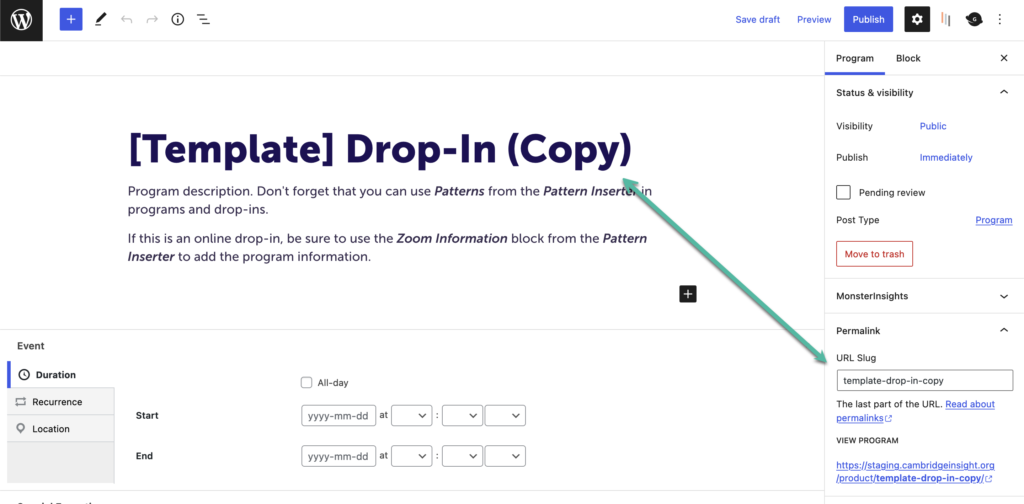This screenshot has width=1024, height=504.
Task: Click the URL Slug text field
Action: (x=924, y=380)
